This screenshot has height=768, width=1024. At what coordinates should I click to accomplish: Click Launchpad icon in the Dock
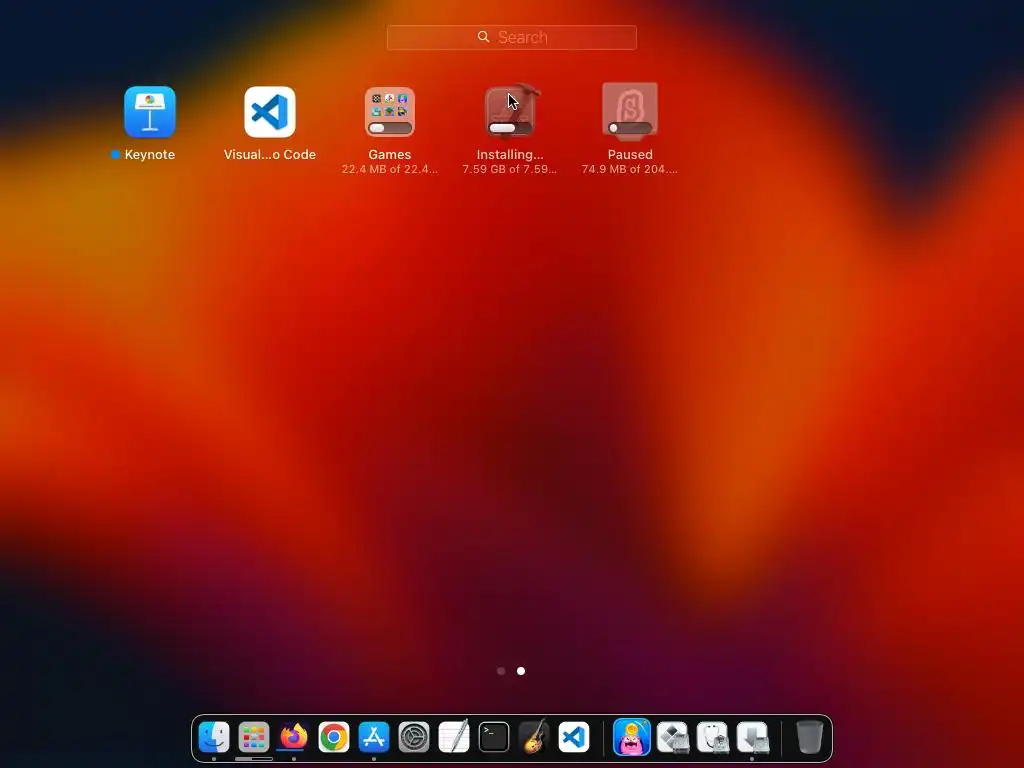click(x=253, y=737)
